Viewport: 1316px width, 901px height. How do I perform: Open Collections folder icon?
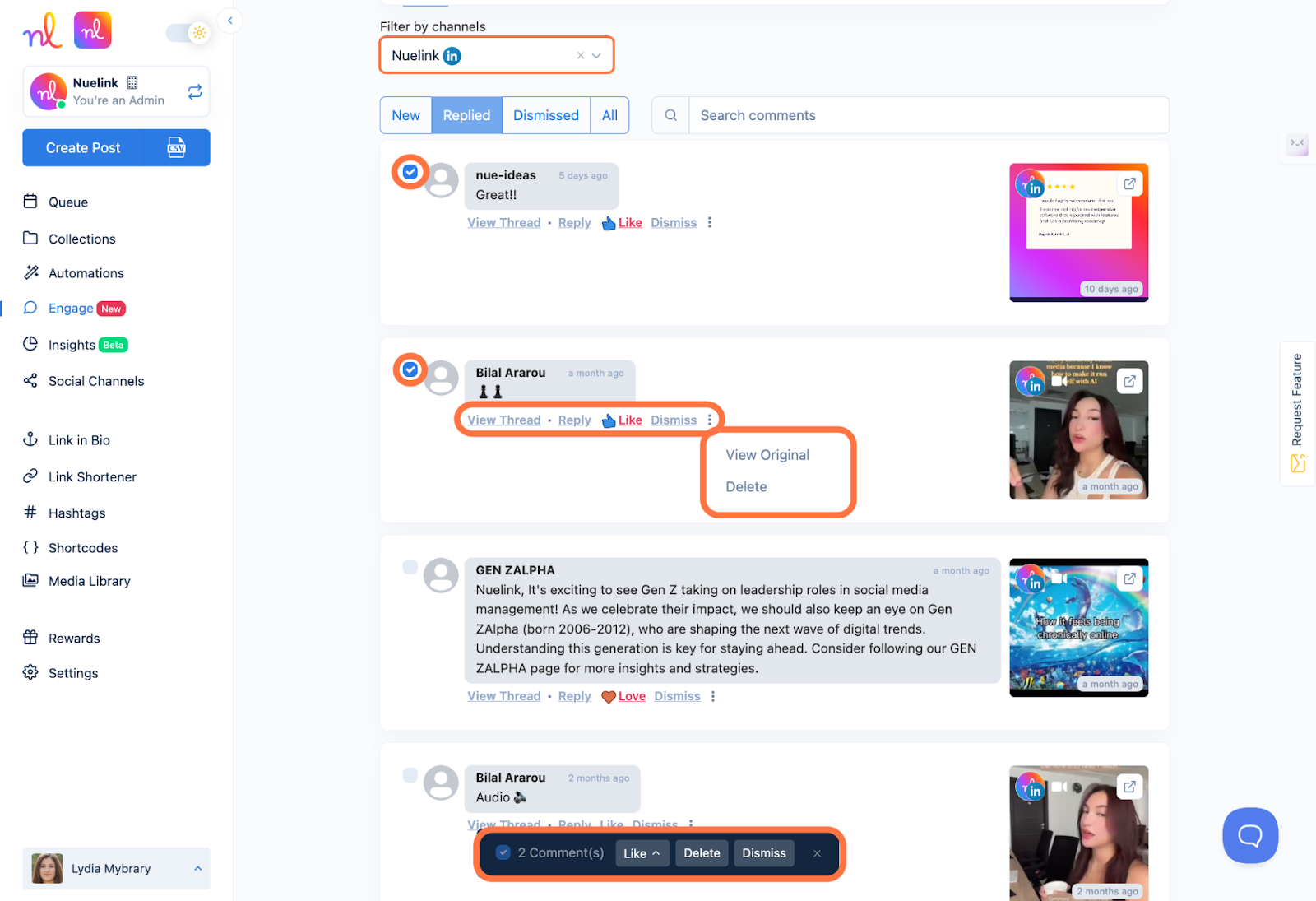[x=30, y=238]
